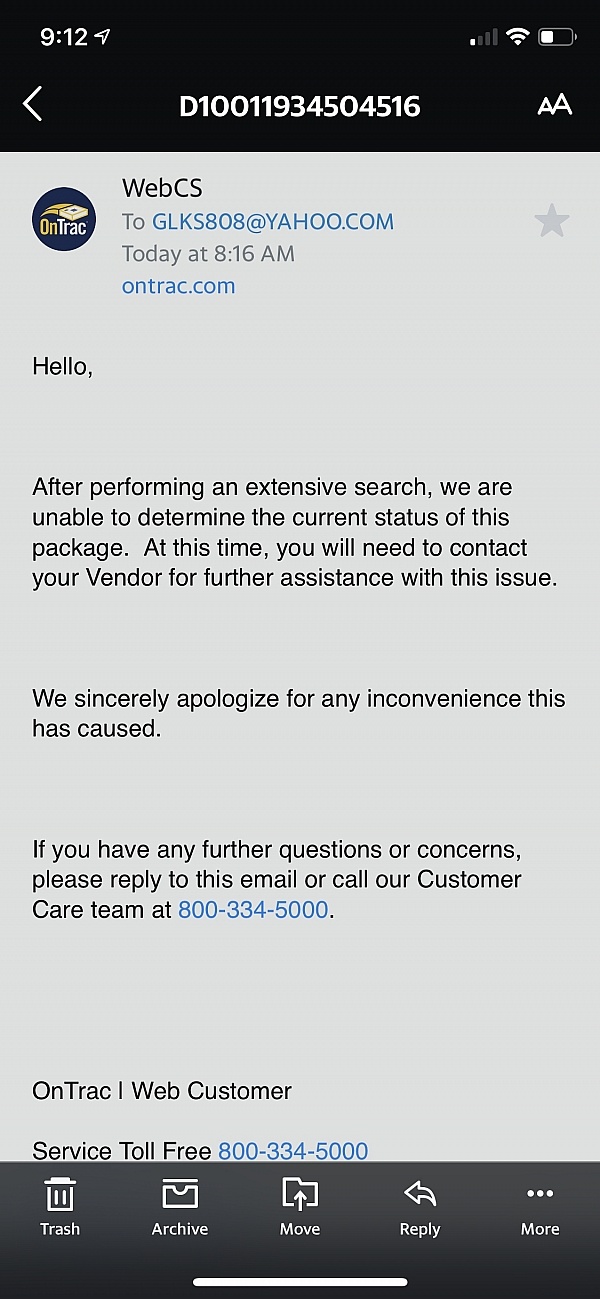Tap the subject title D10011934504516

pyautogui.click(x=300, y=105)
